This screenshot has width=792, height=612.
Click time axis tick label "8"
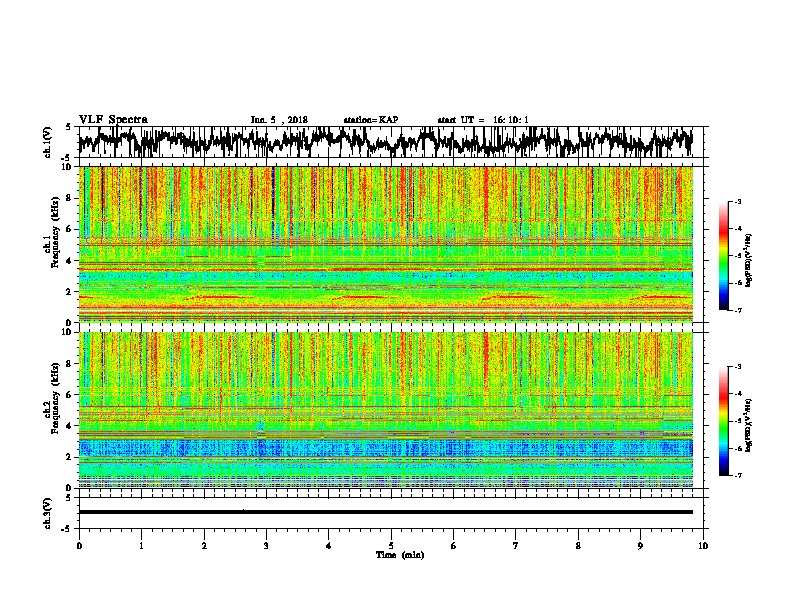[578, 546]
